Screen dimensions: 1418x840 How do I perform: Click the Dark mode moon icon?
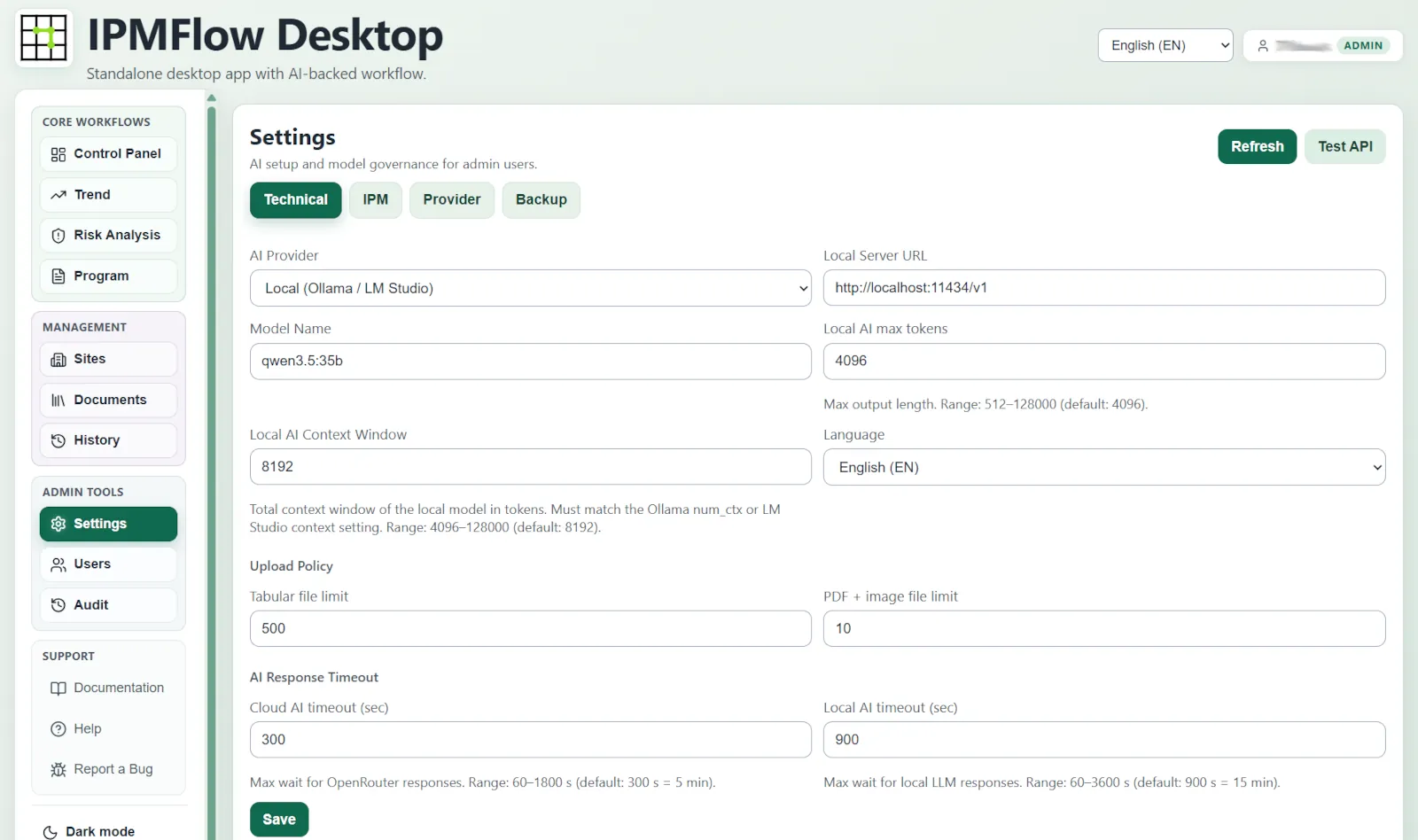[x=51, y=832]
